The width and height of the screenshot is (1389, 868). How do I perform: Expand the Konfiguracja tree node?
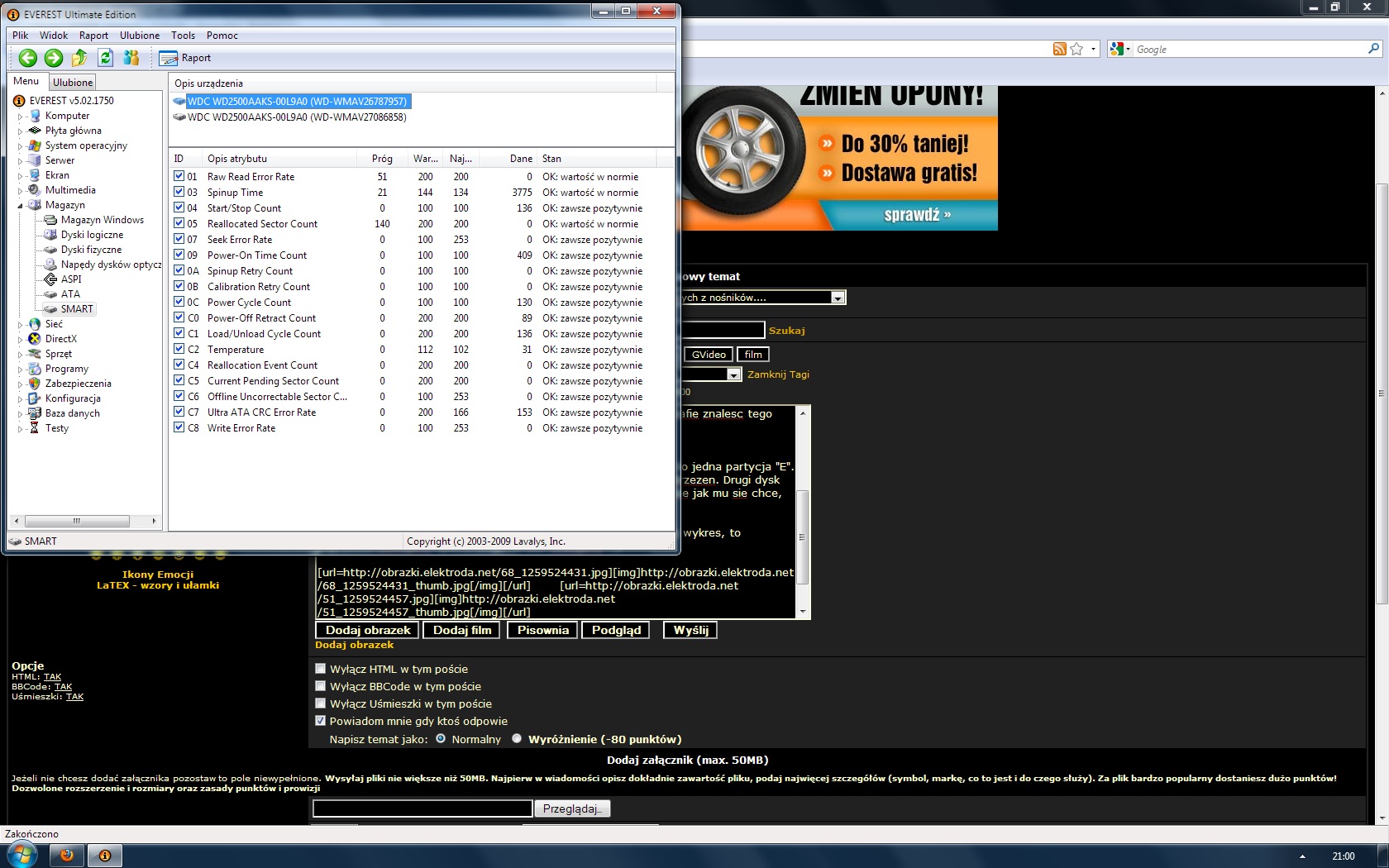point(21,399)
